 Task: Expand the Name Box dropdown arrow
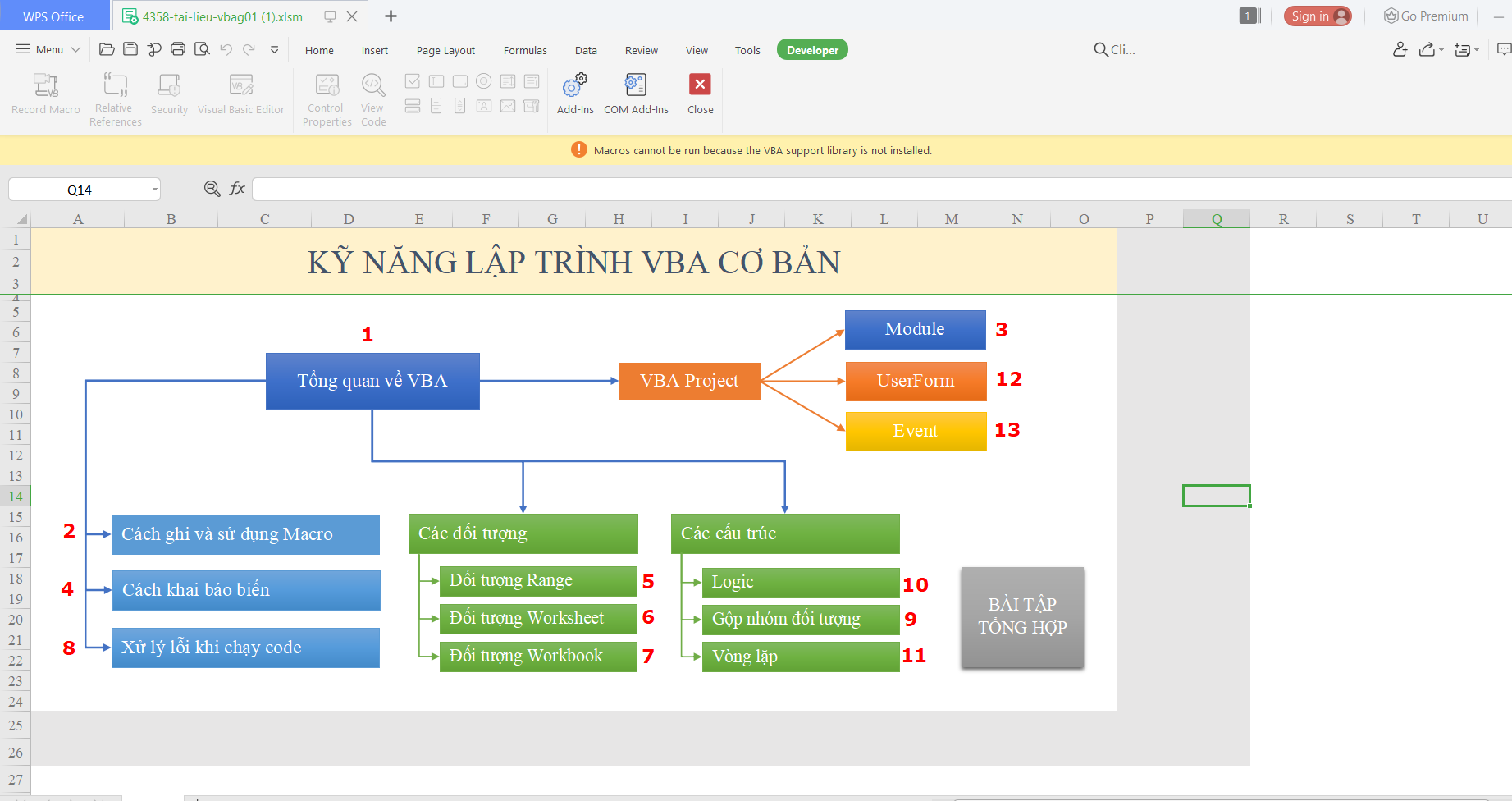pyautogui.click(x=154, y=190)
